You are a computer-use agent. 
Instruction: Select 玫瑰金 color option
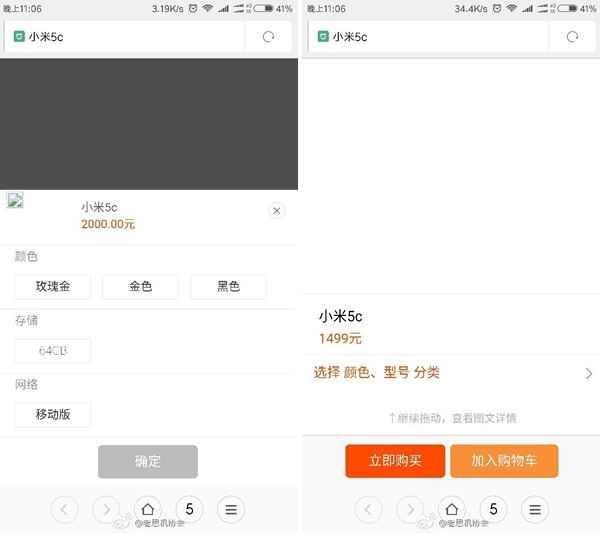point(53,287)
